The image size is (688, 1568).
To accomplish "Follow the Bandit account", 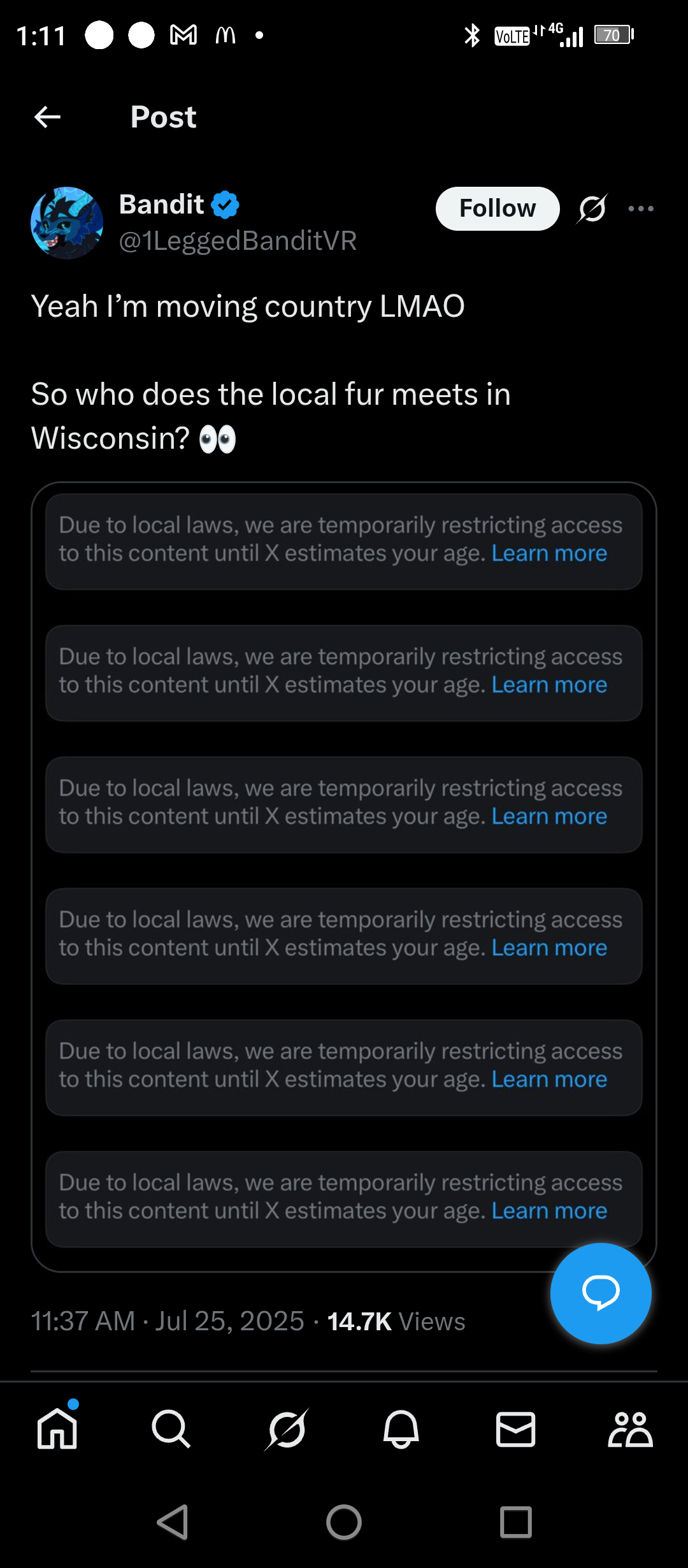I will pos(498,208).
